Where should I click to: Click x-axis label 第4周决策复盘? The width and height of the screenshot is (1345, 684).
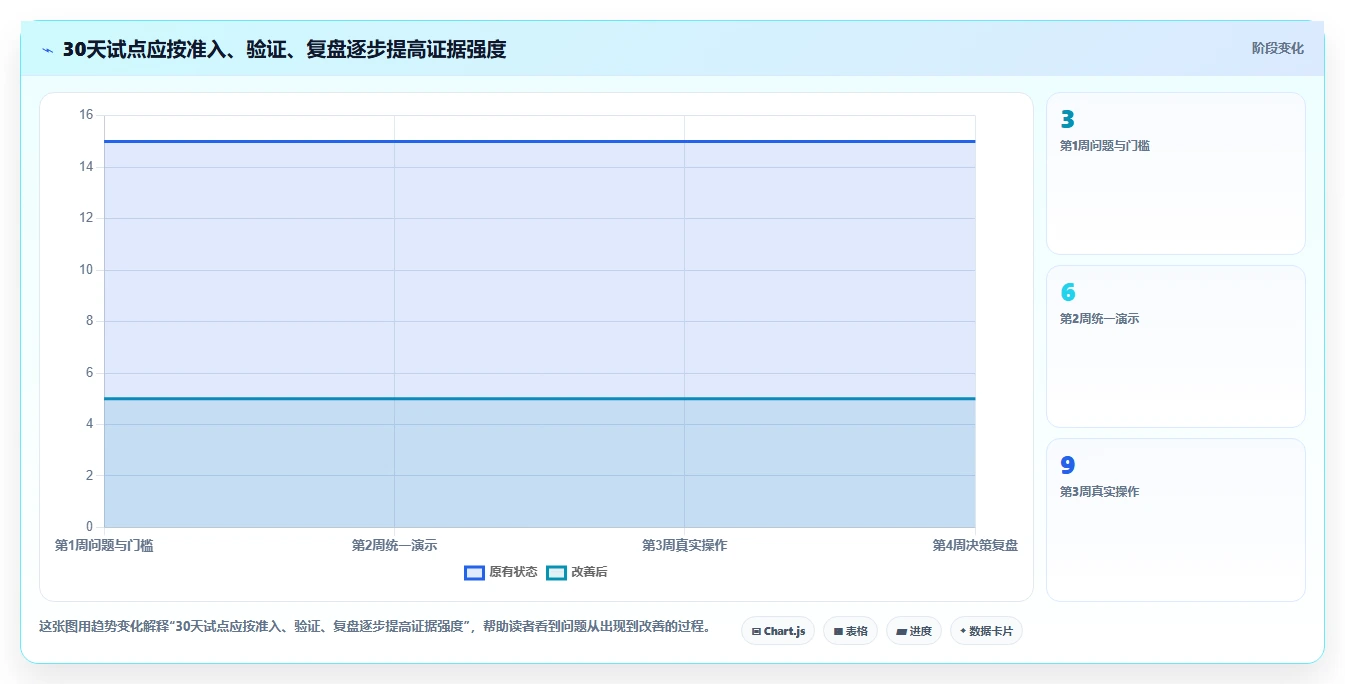(975, 545)
